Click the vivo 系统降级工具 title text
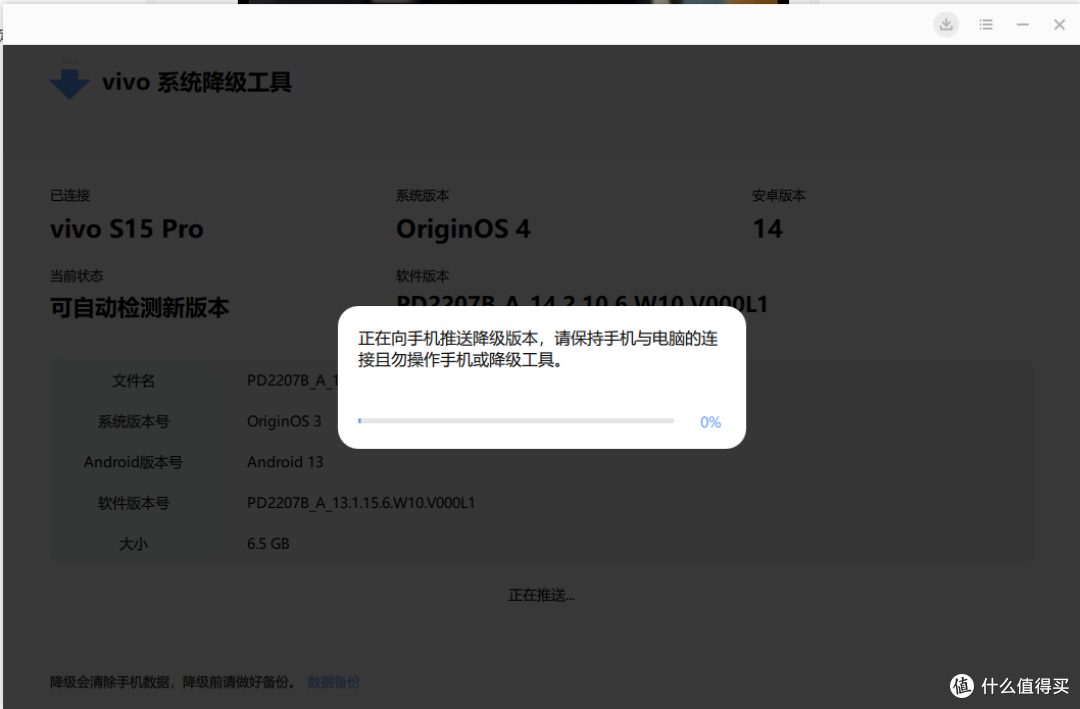Image resolution: width=1080 pixels, height=709 pixels. coord(197,82)
